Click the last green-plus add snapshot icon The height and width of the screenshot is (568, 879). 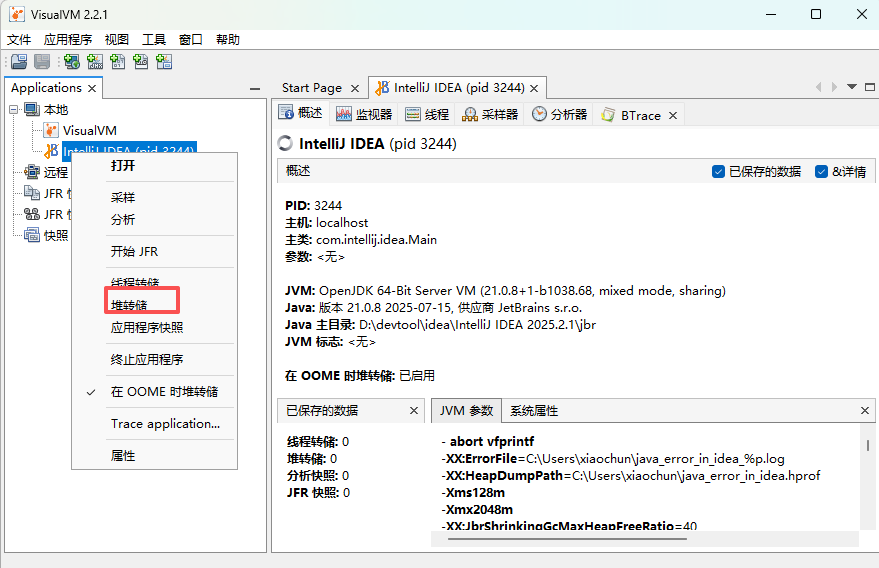(x=164, y=62)
